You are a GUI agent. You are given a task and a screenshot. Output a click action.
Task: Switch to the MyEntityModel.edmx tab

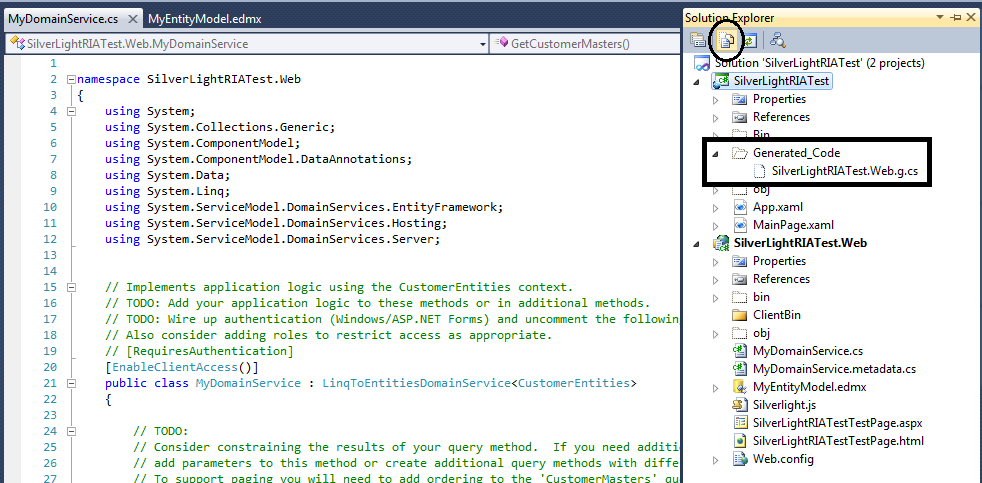click(205, 19)
